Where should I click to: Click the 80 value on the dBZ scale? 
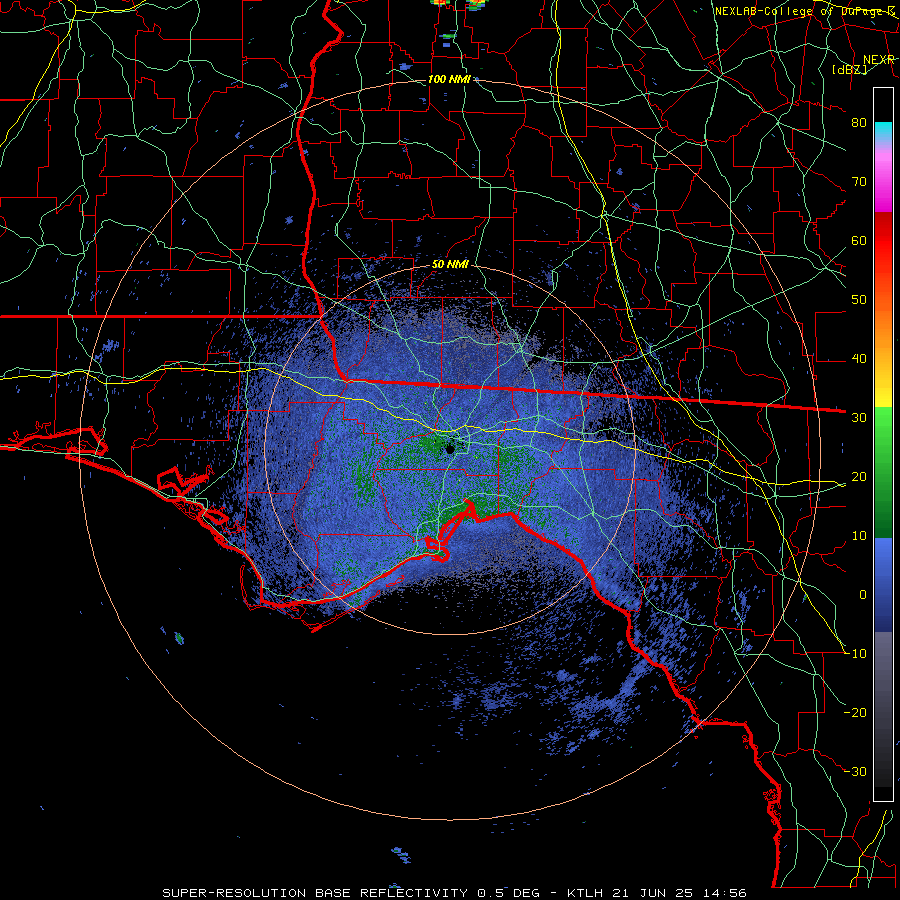tap(859, 122)
